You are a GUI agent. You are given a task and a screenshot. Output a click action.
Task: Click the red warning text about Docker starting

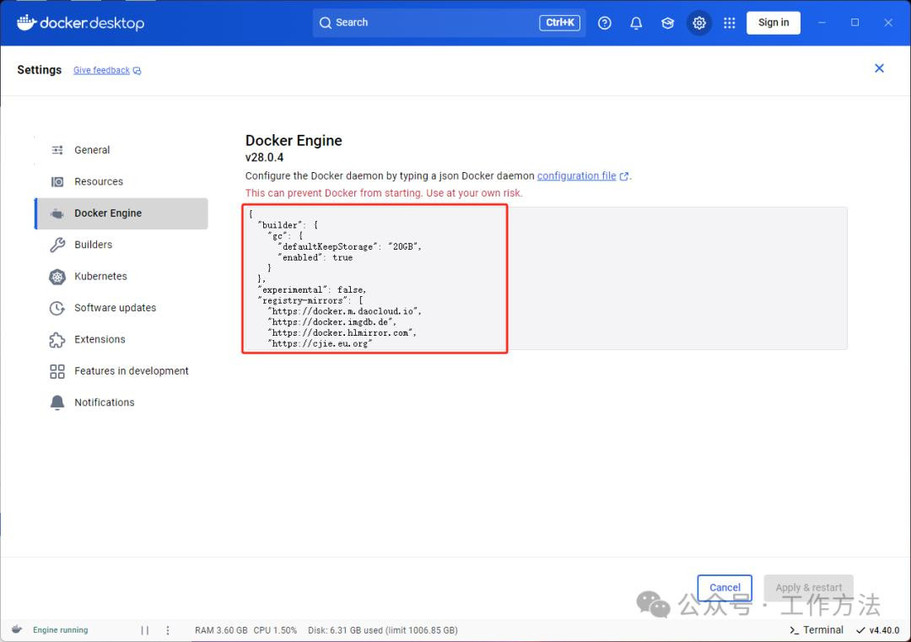coord(383,193)
